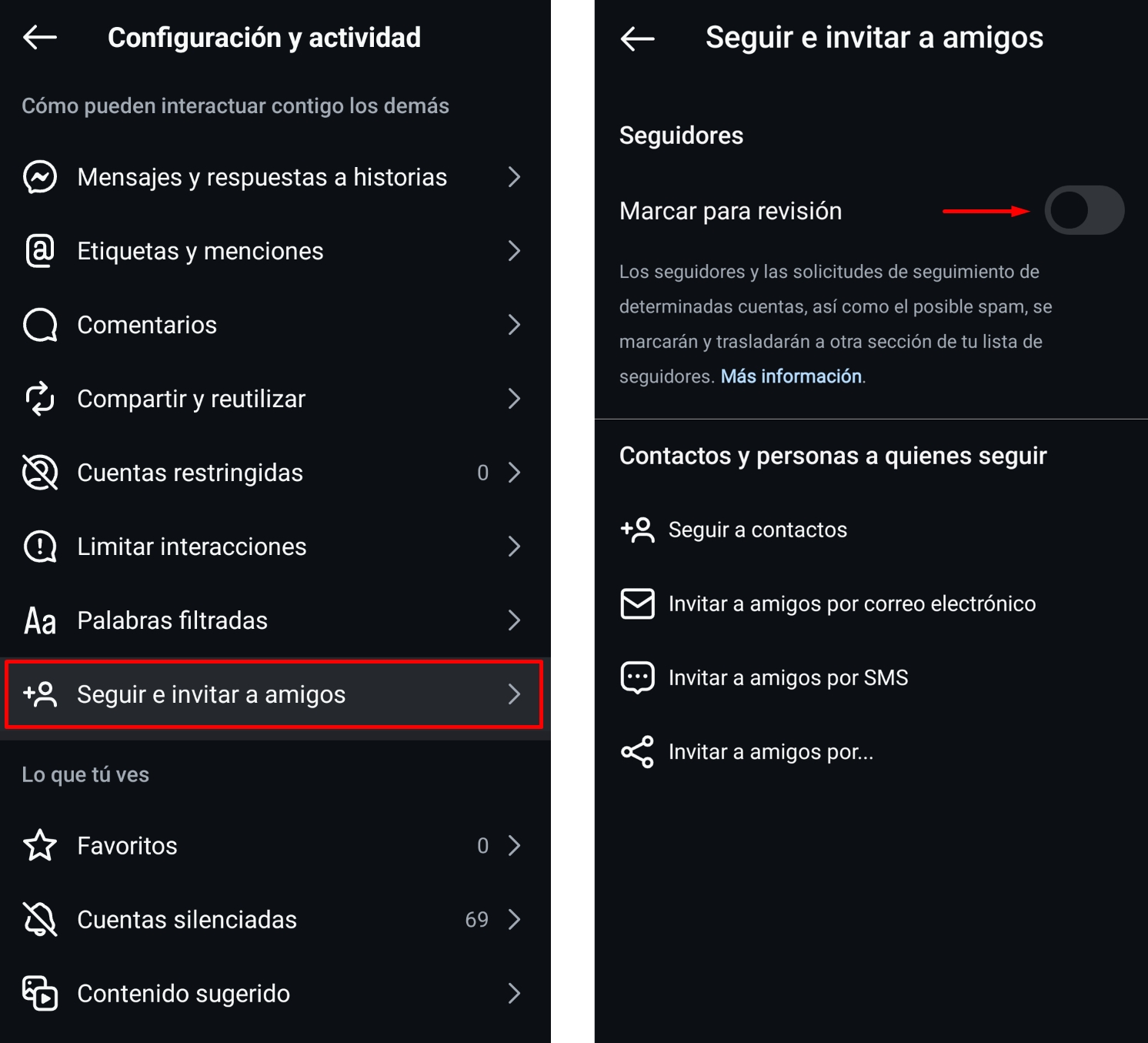Tap the 69 count beside Cuentas silenciadas

coord(477,919)
